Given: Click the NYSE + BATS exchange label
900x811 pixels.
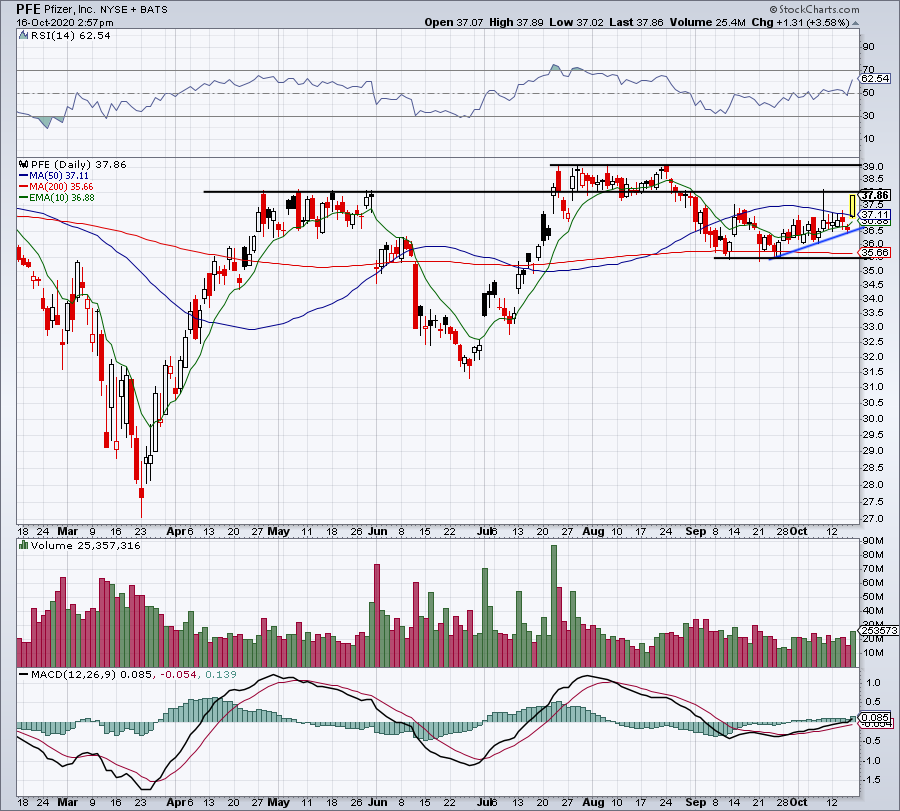Looking at the screenshot, I should pos(134,10).
